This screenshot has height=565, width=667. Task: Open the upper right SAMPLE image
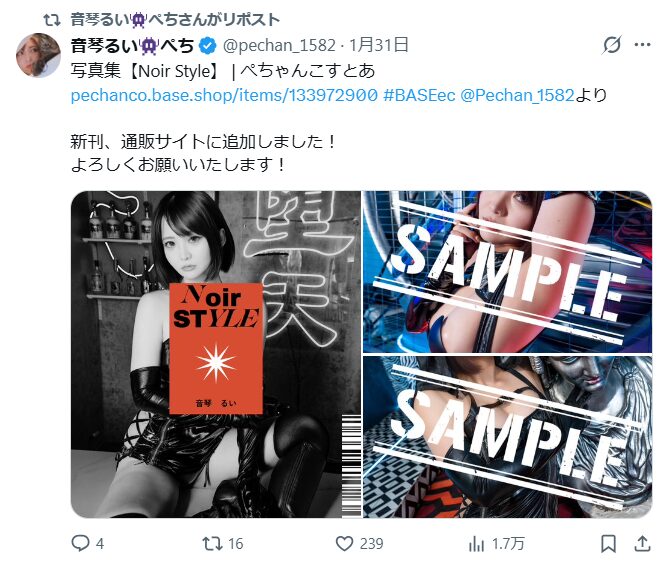click(507, 271)
